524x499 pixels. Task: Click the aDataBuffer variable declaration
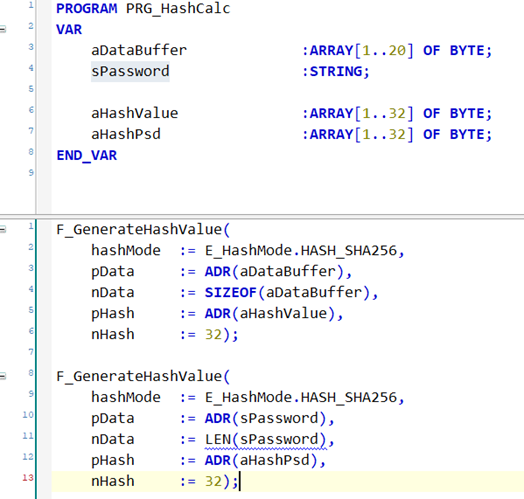(x=139, y=50)
